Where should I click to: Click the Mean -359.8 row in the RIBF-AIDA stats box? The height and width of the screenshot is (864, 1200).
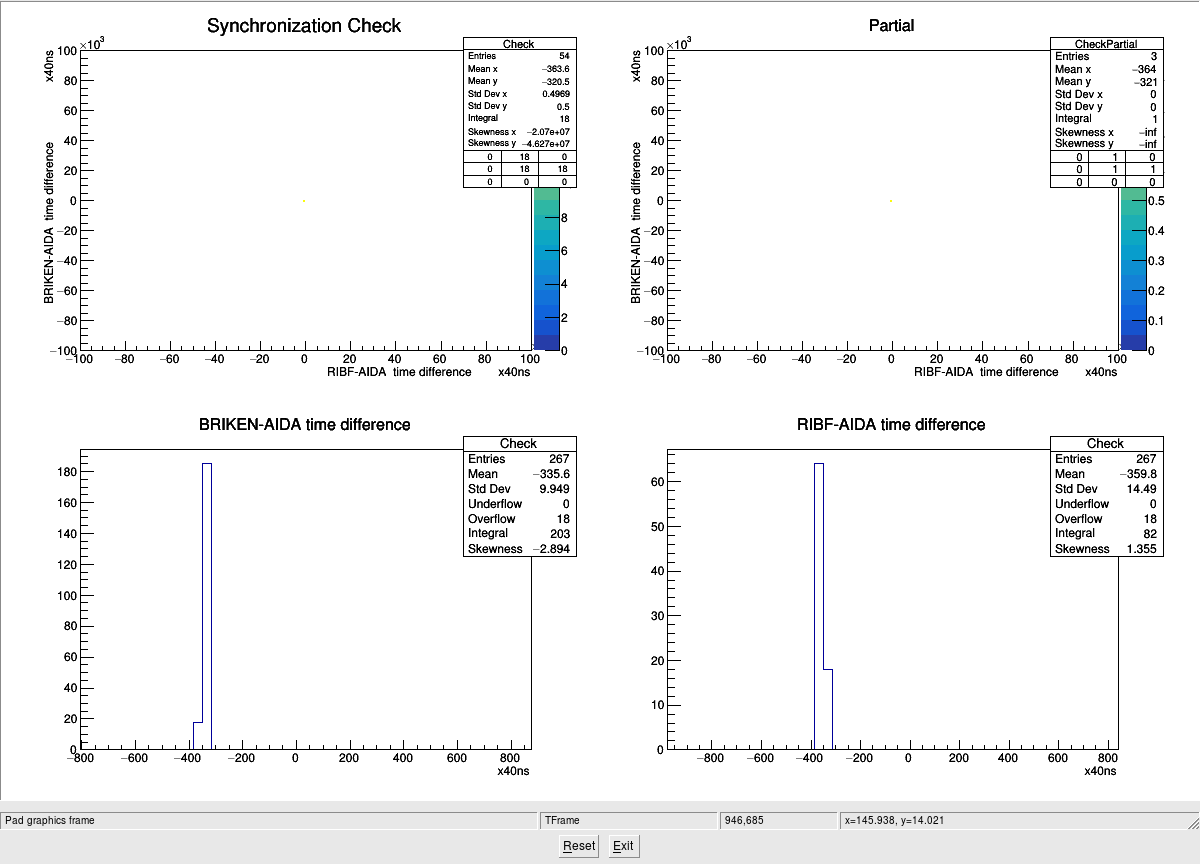tap(1106, 474)
